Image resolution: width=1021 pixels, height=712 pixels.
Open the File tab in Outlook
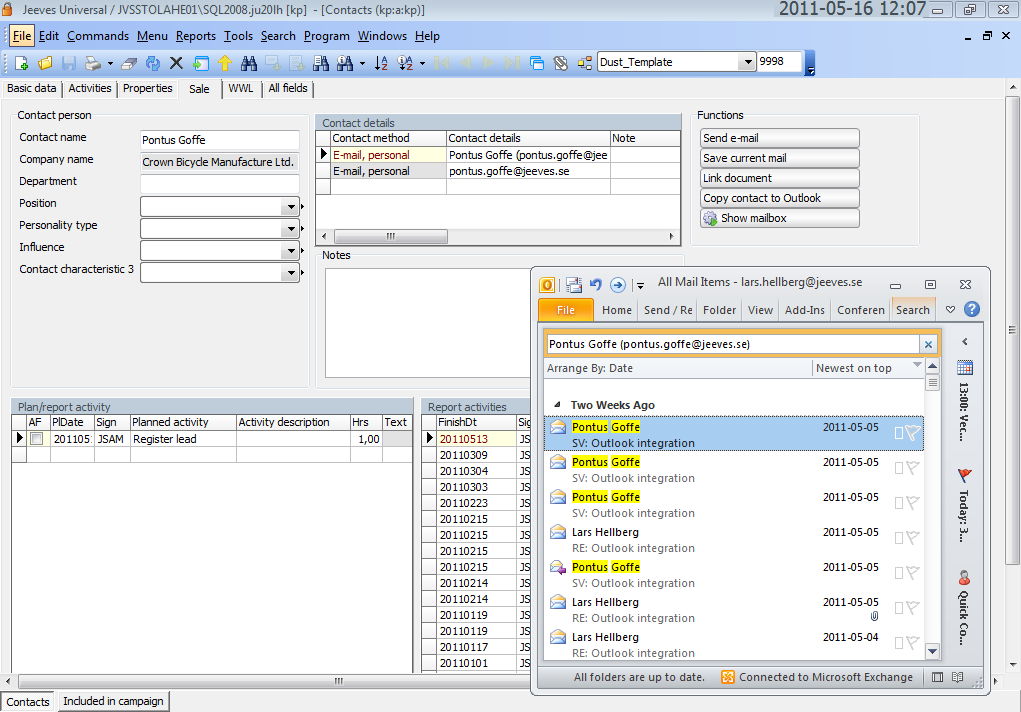click(566, 310)
